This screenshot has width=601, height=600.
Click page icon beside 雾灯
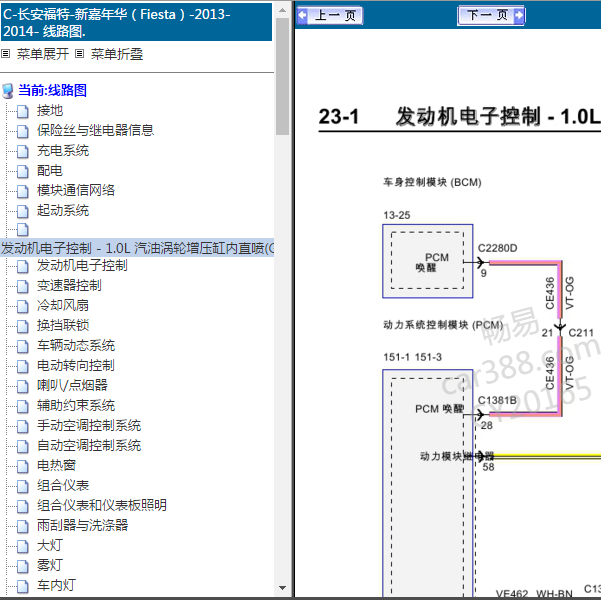tap(23, 565)
